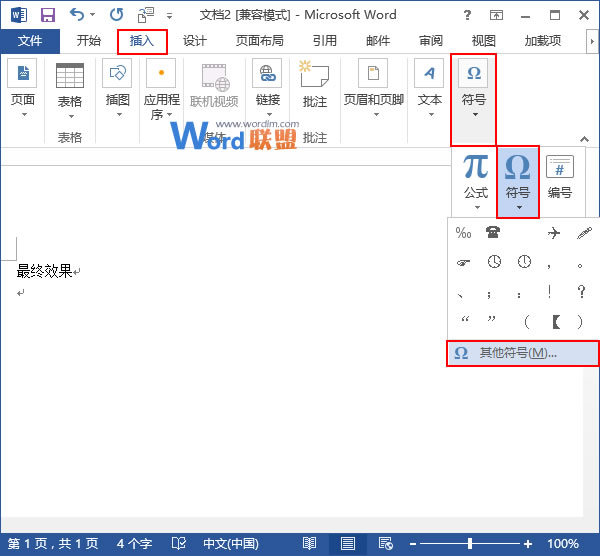600x556 pixels.
Task: Open the 应用程序 apps icon
Action: (161, 73)
